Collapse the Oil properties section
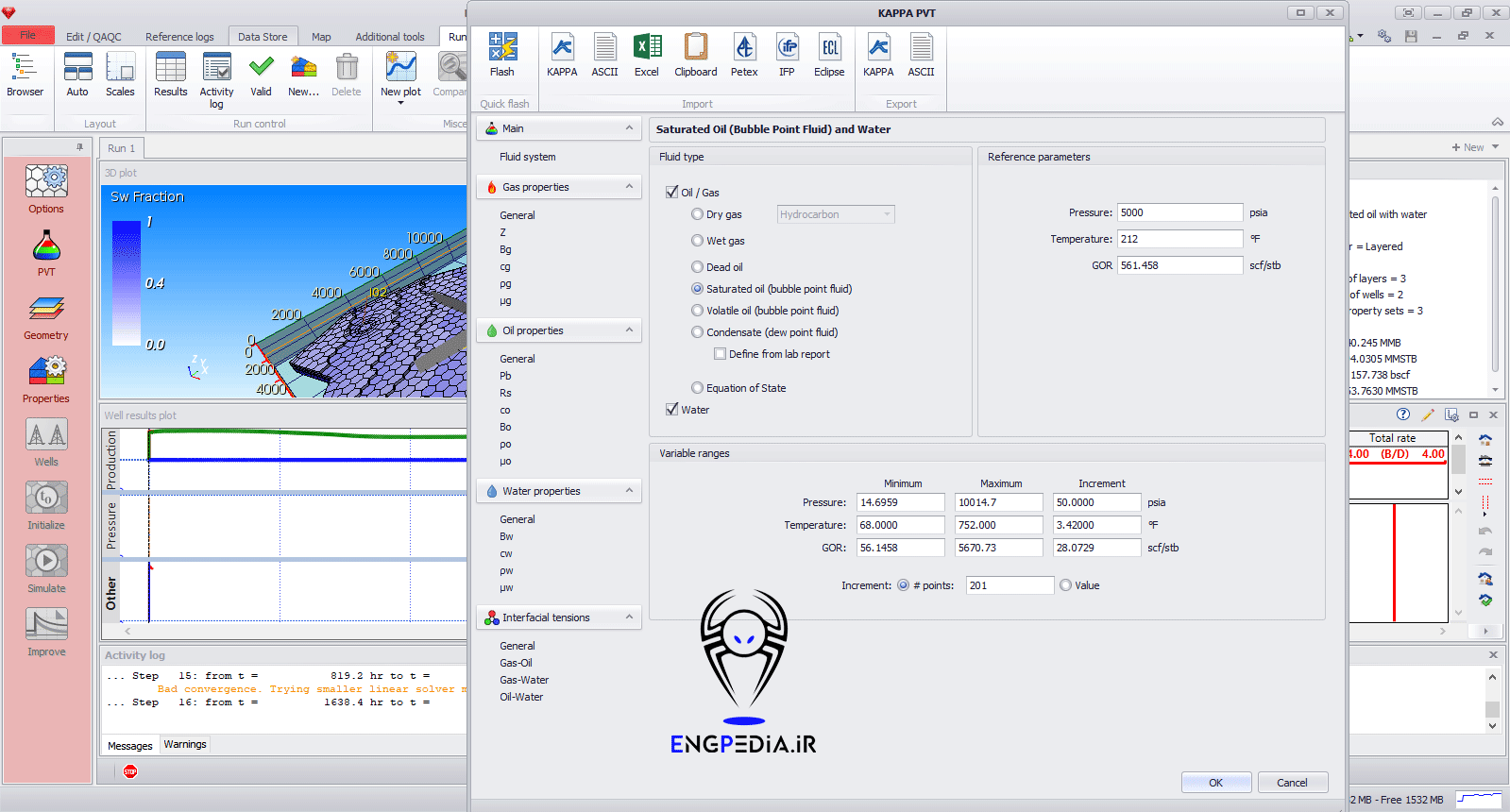The width and height of the screenshot is (1510, 812). click(629, 330)
